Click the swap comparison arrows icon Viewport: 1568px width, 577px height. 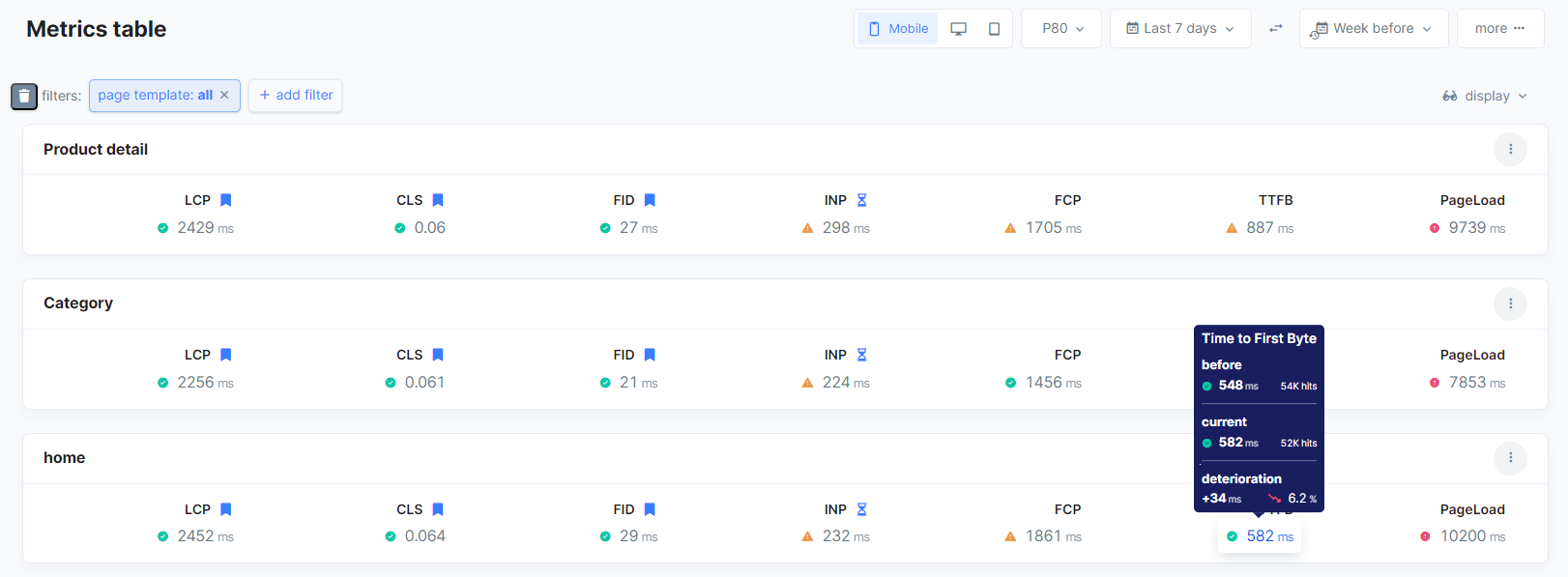tap(1276, 29)
